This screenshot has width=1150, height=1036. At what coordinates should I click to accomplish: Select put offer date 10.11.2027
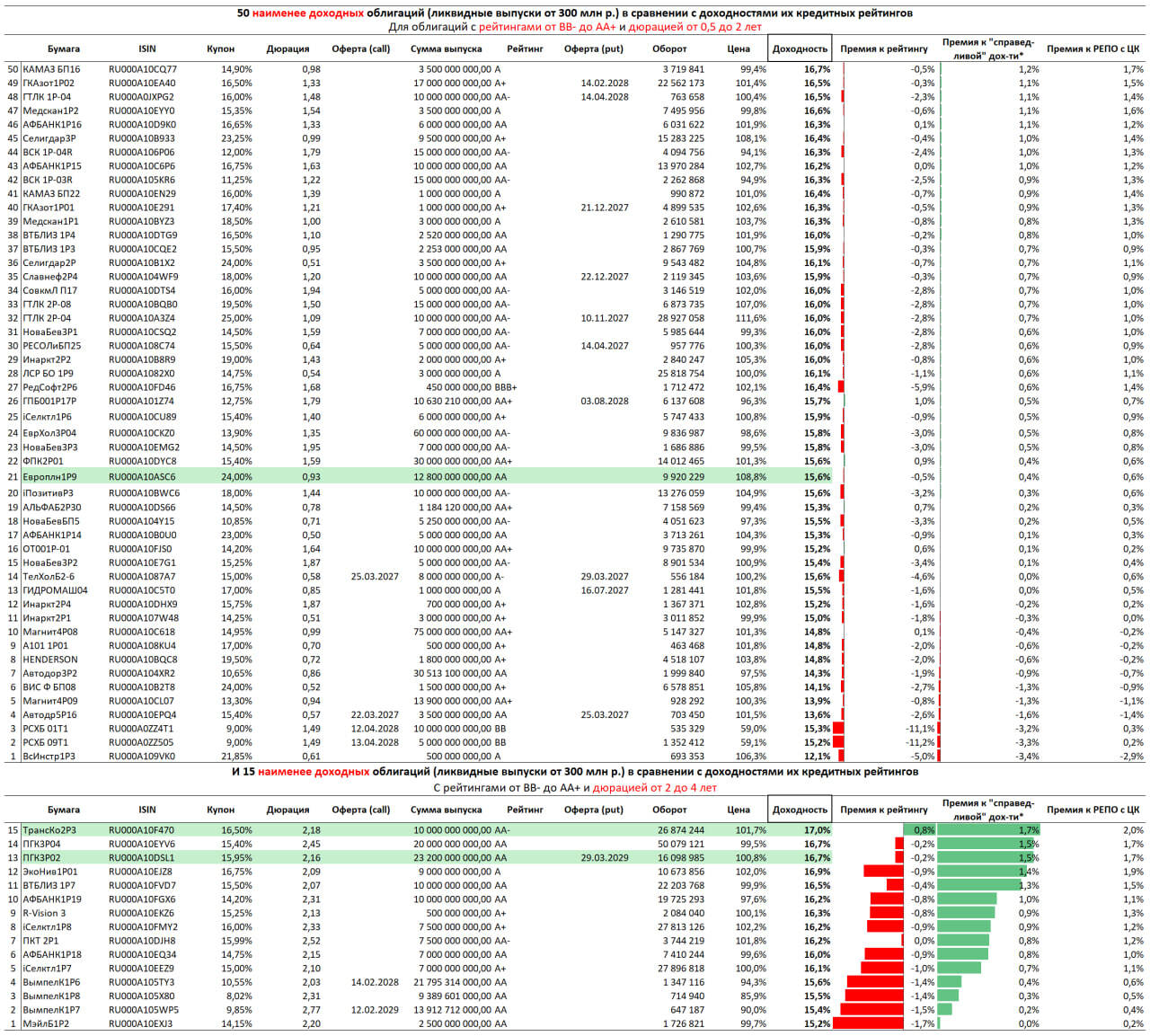point(605,318)
